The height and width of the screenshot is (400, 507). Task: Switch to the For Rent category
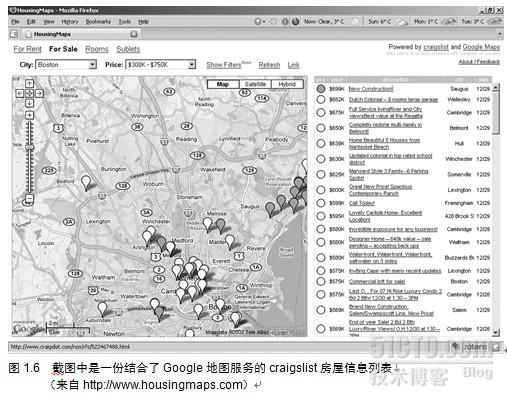coord(27,49)
